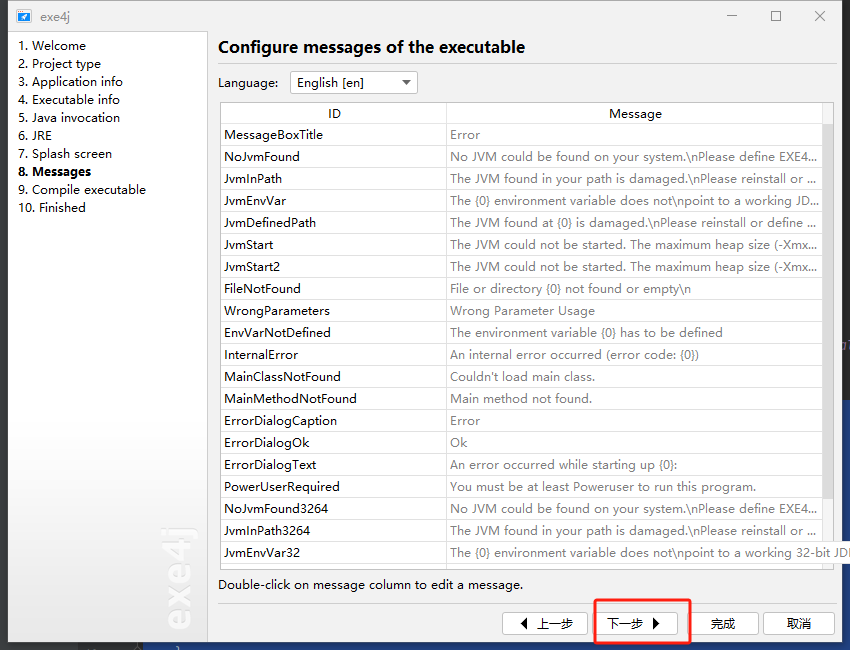Select the WrongParameters ID cell
850x650 pixels.
pos(333,311)
